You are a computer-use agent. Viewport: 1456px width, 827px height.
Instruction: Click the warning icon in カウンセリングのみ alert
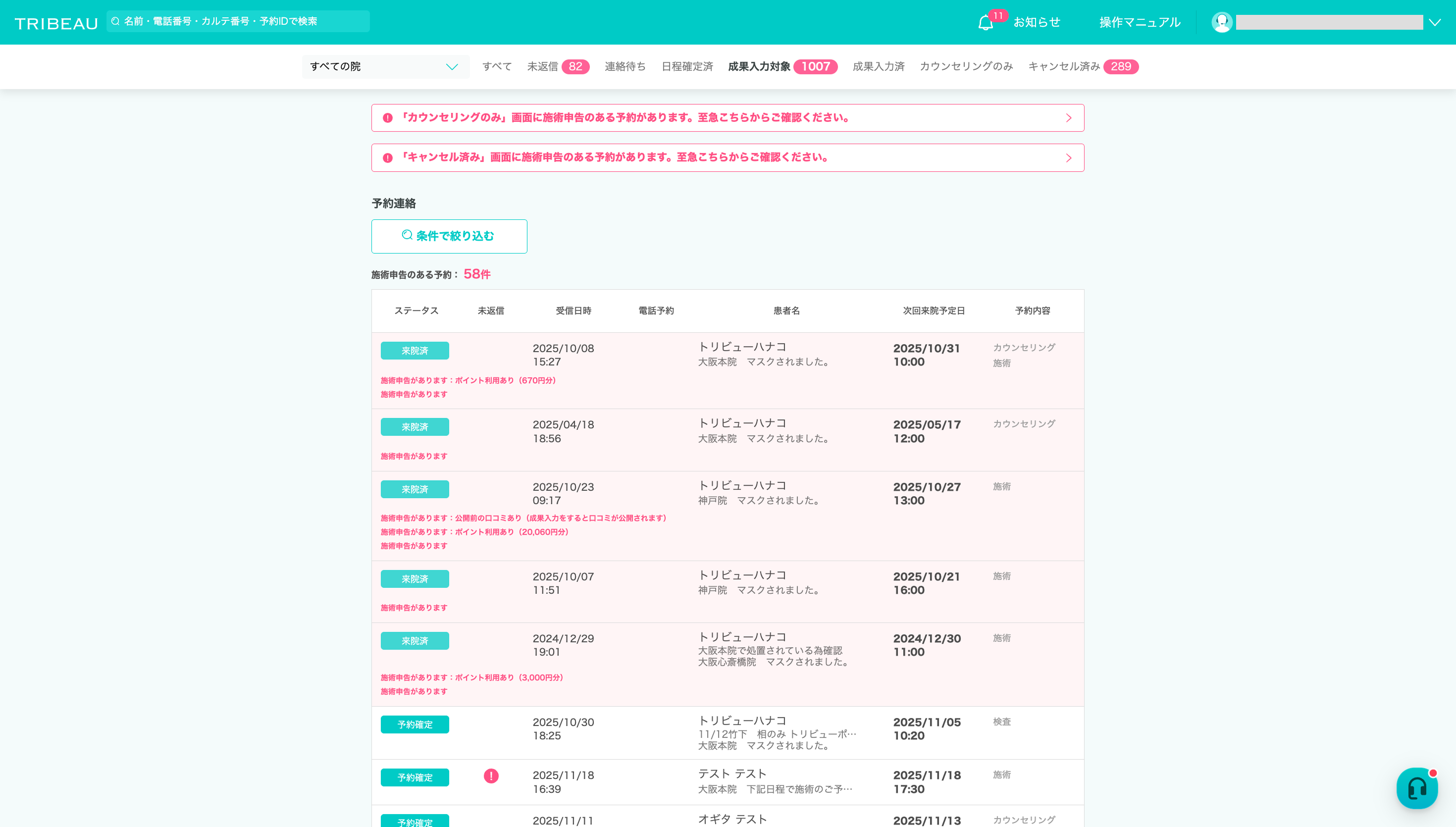(388, 118)
